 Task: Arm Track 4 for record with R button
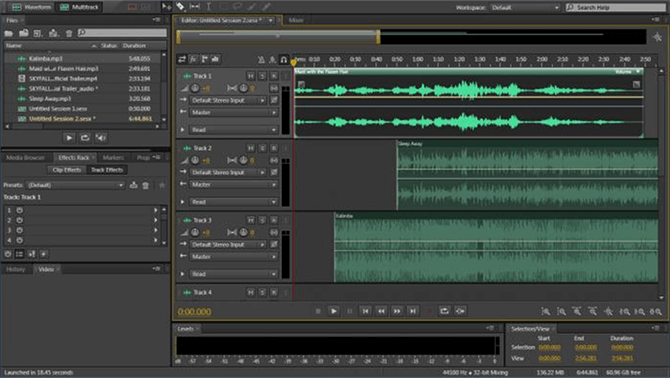[x=274, y=292]
